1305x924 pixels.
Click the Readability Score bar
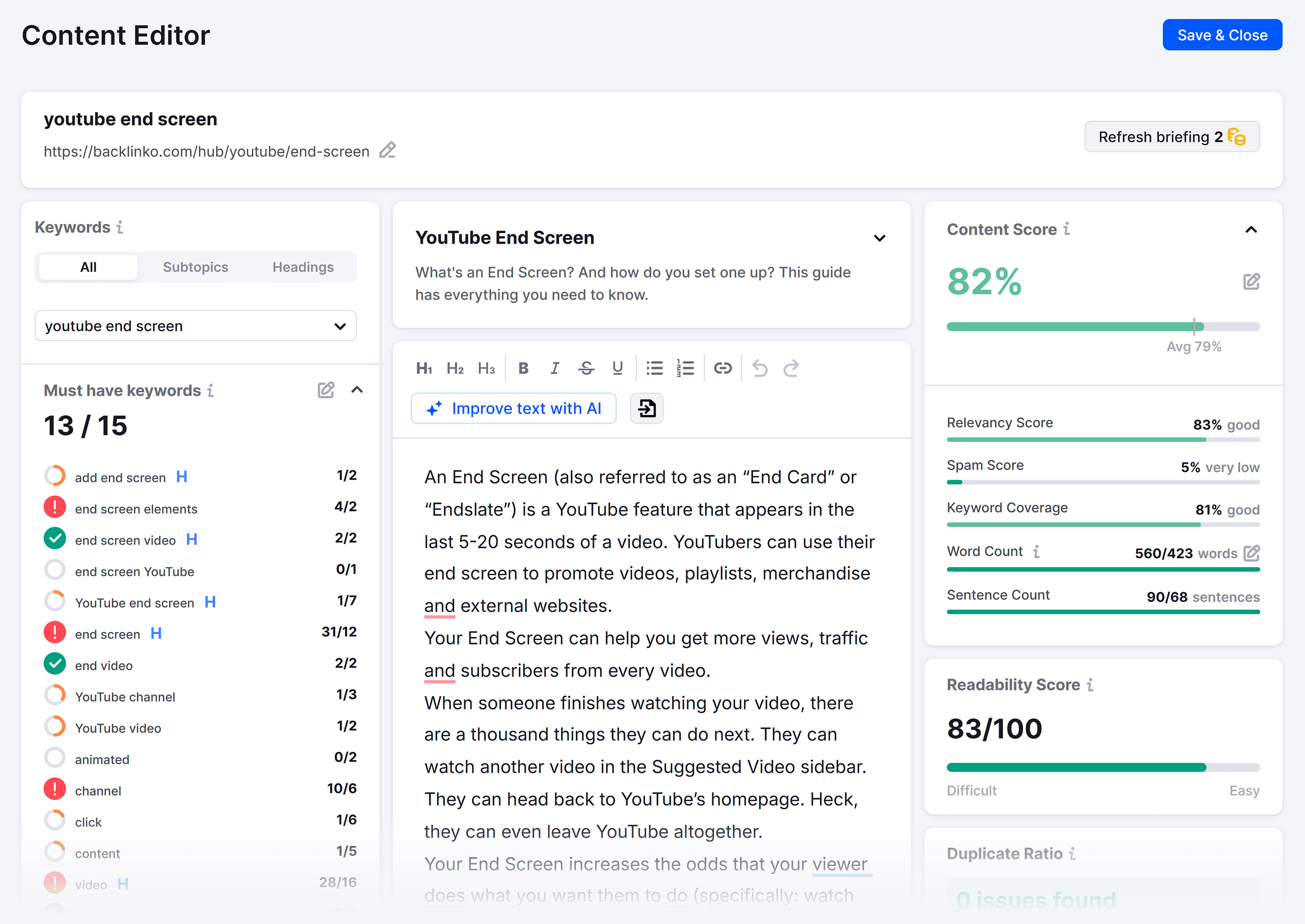(1104, 767)
